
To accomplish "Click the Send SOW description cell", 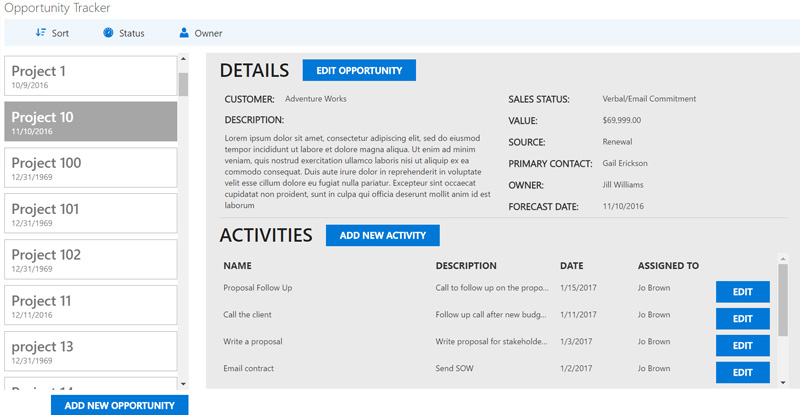I will pyautogui.click(x=454, y=368).
